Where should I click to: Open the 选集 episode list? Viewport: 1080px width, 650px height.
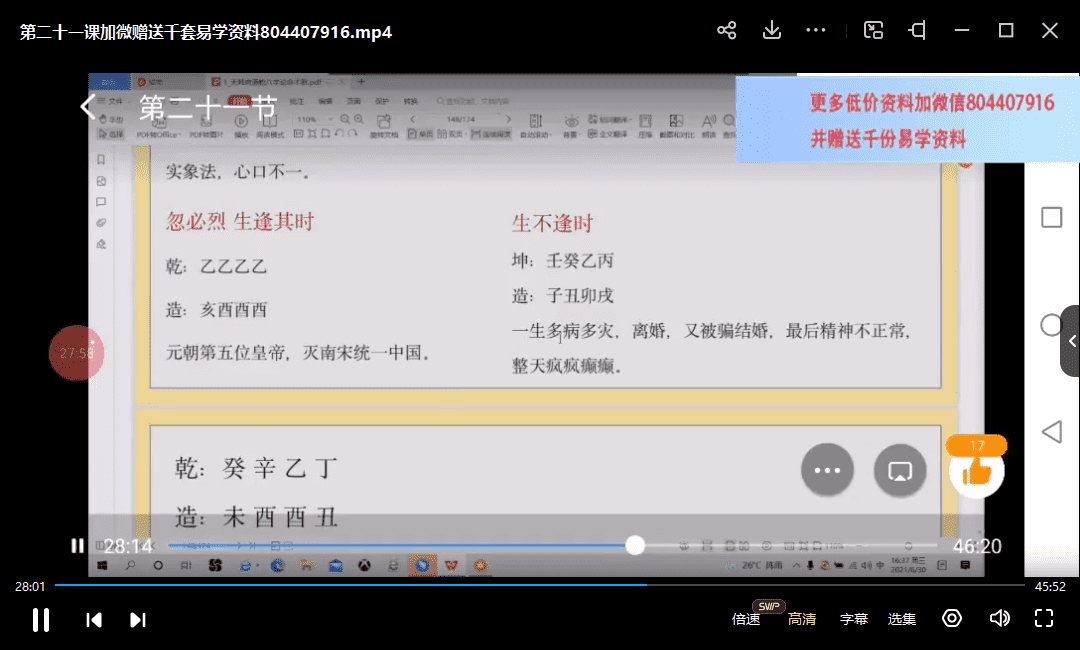click(x=902, y=619)
